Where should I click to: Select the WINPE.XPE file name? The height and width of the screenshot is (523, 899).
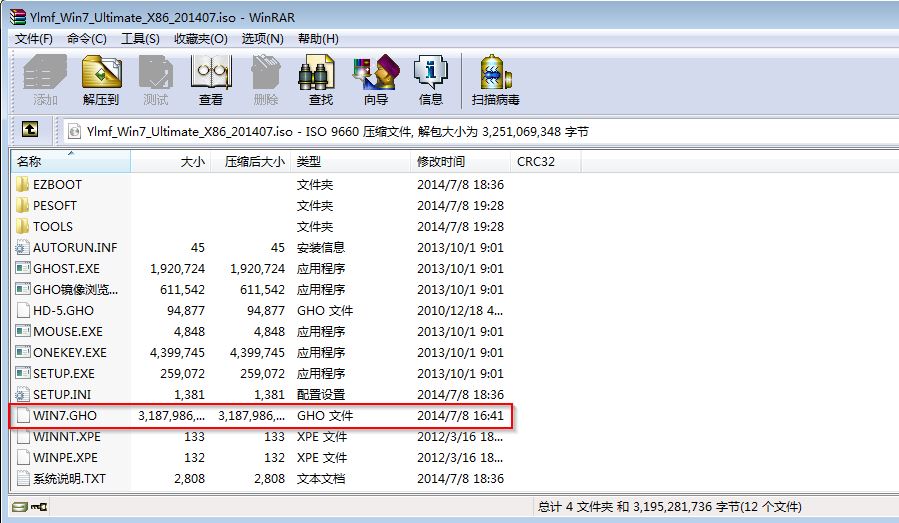pyautogui.click(x=65, y=458)
